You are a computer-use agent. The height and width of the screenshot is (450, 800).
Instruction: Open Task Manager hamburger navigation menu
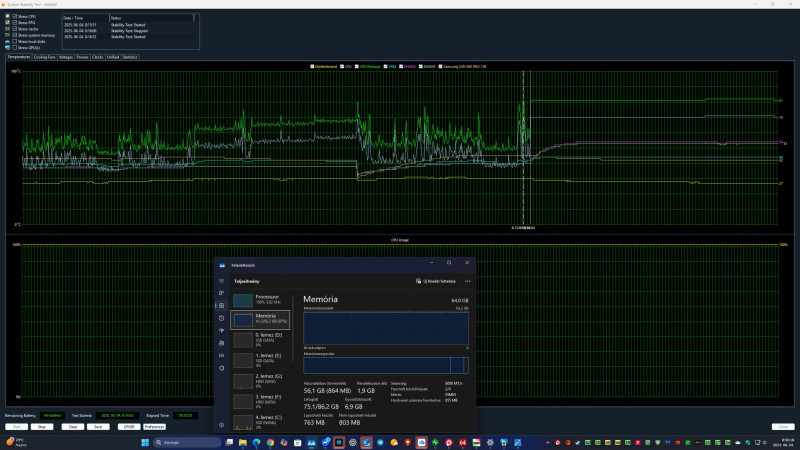pos(221,281)
